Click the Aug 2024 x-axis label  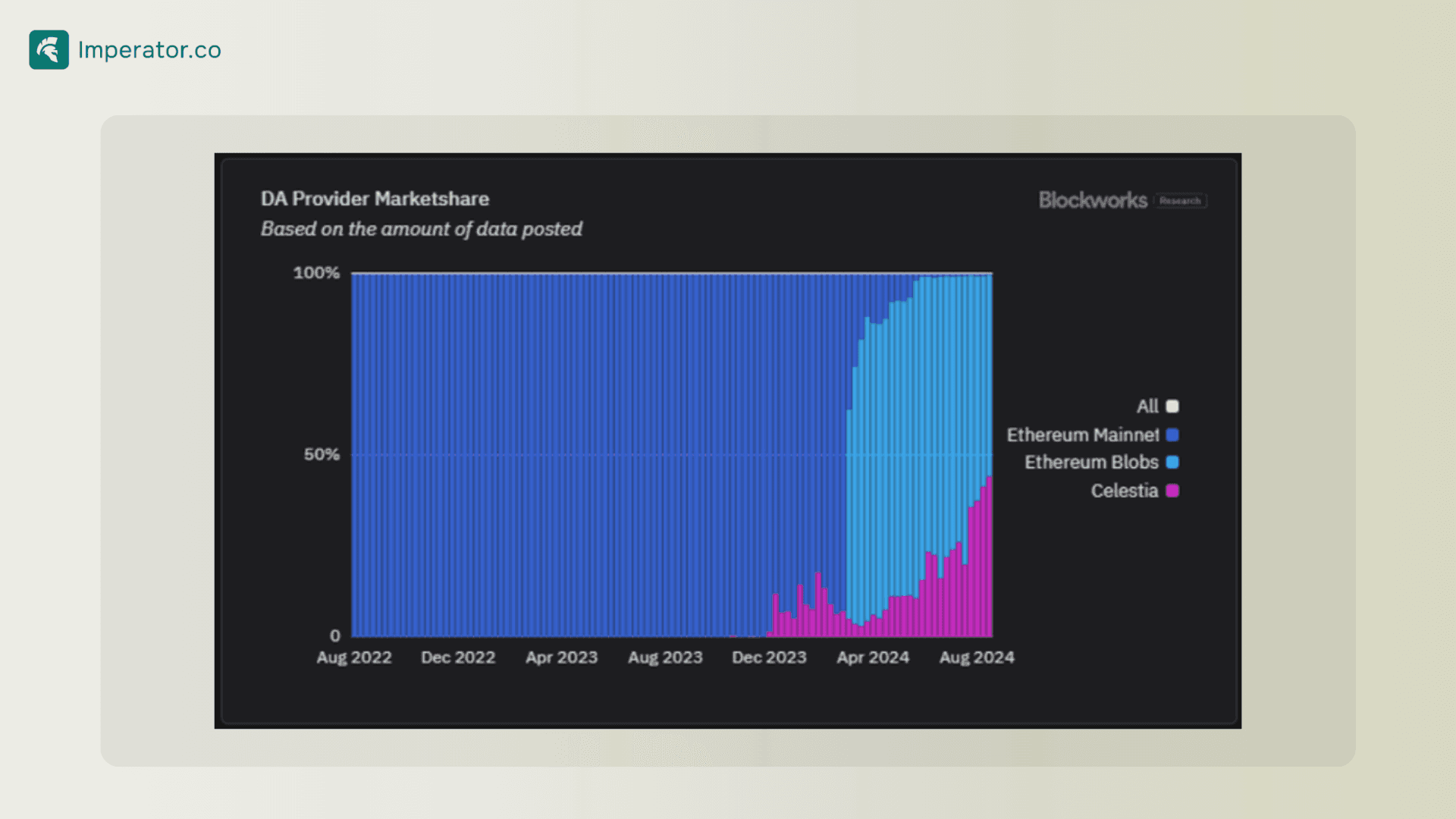(977, 657)
